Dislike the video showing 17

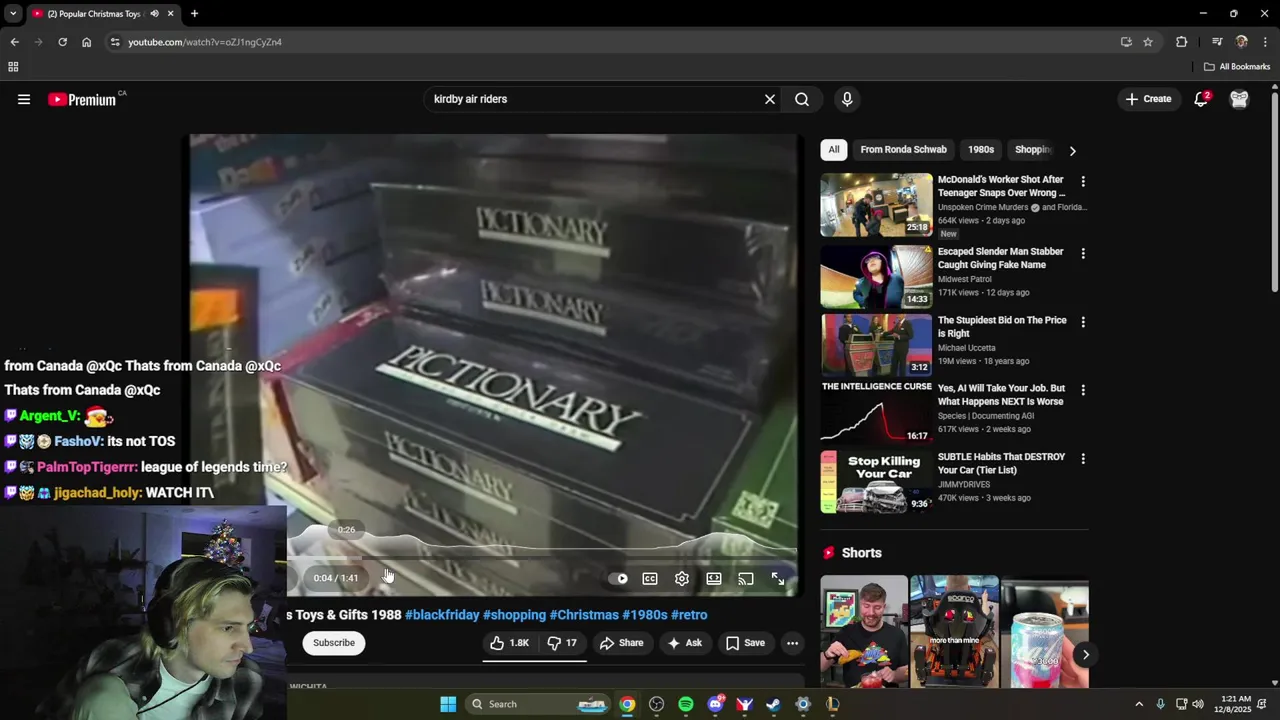(562, 643)
